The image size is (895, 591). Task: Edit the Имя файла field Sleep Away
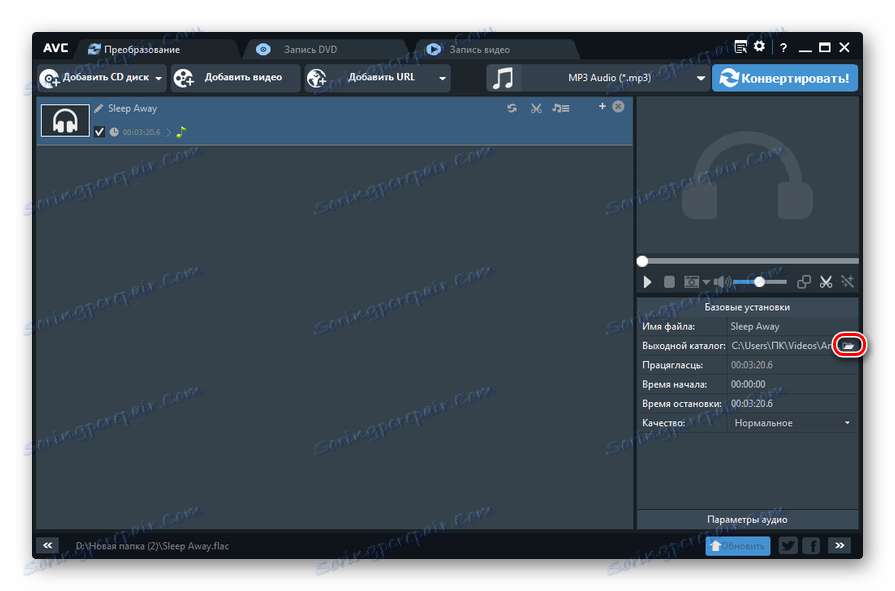(x=792, y=327)
